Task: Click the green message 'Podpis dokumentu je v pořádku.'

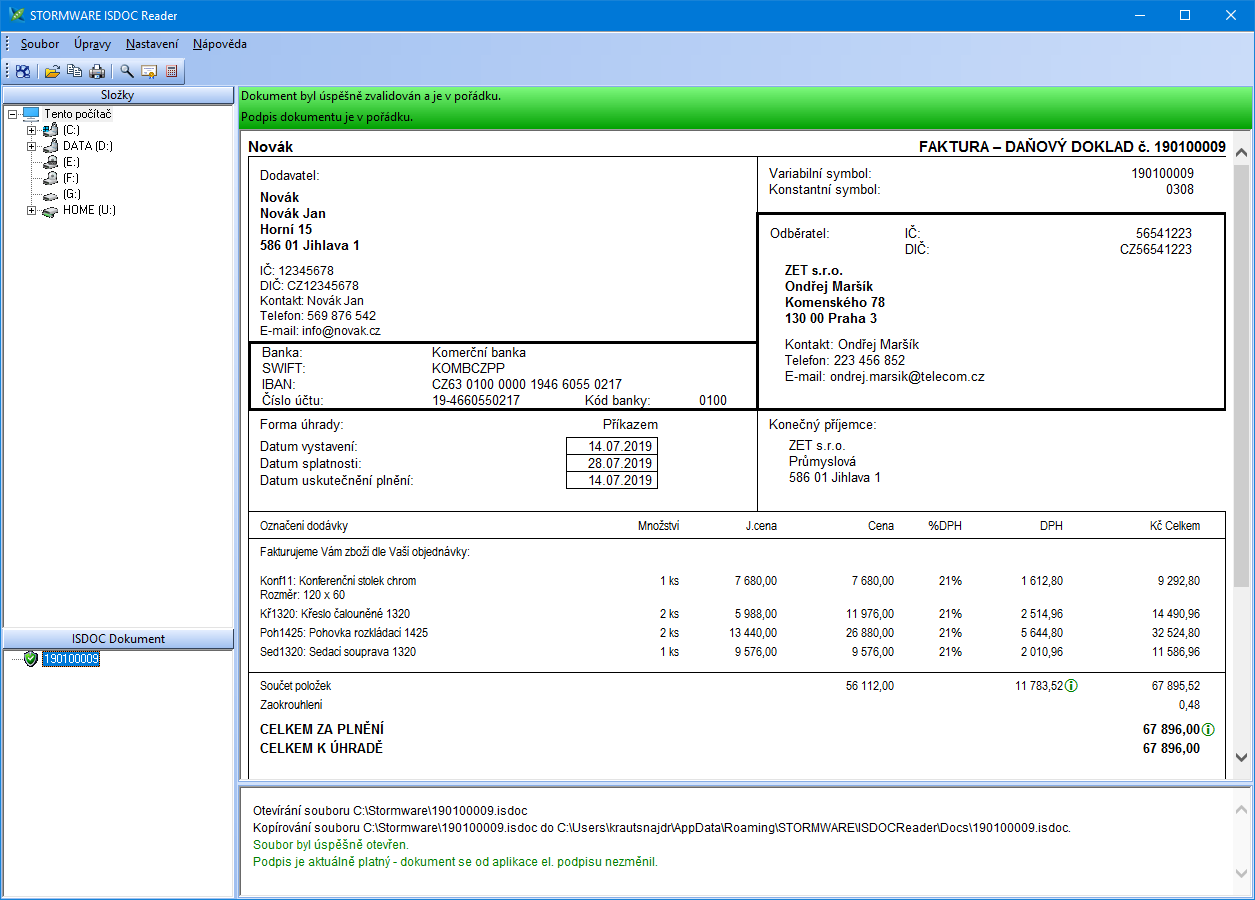Action: (327, 117)
